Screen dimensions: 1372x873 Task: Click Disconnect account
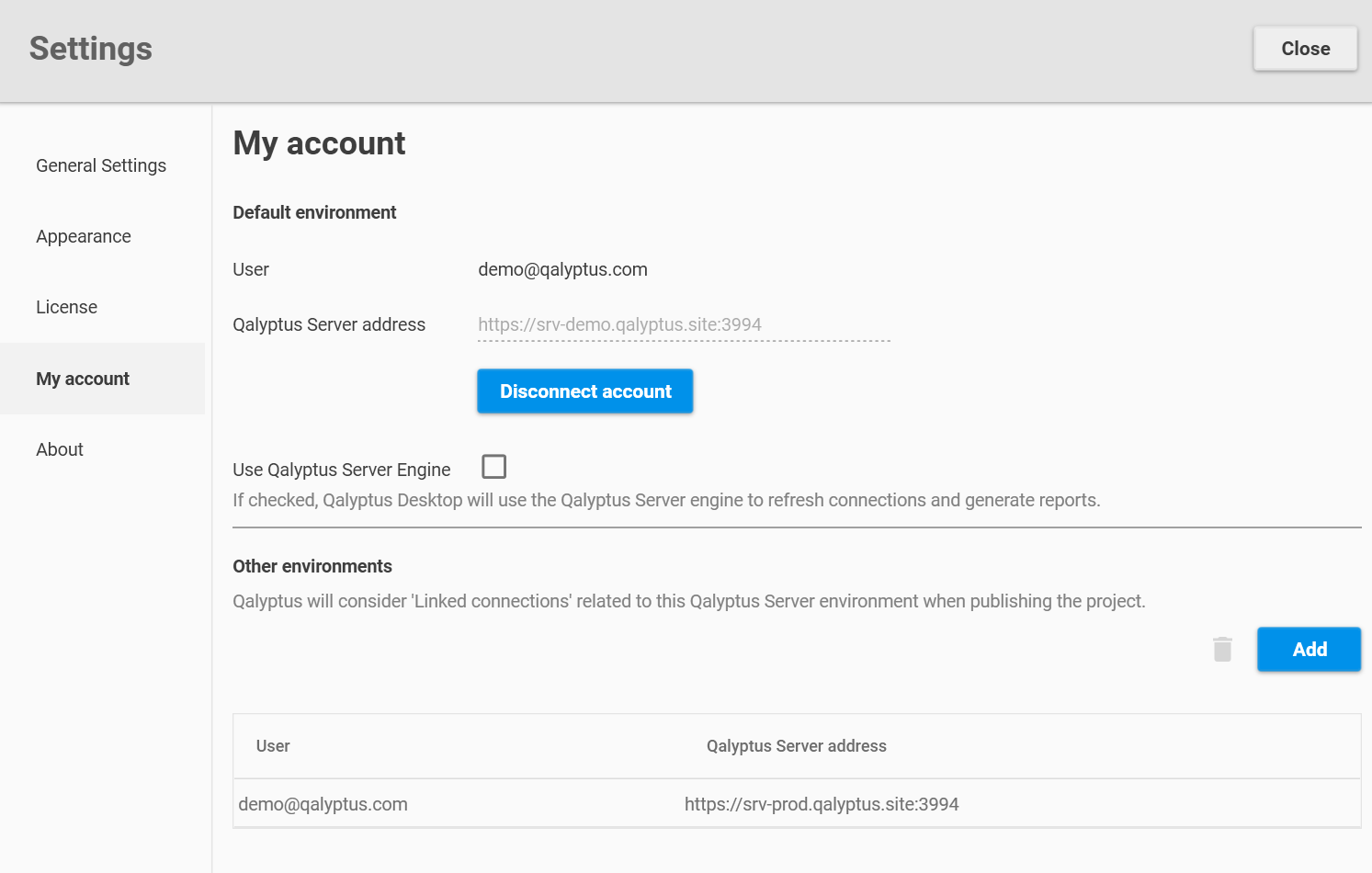584,391
